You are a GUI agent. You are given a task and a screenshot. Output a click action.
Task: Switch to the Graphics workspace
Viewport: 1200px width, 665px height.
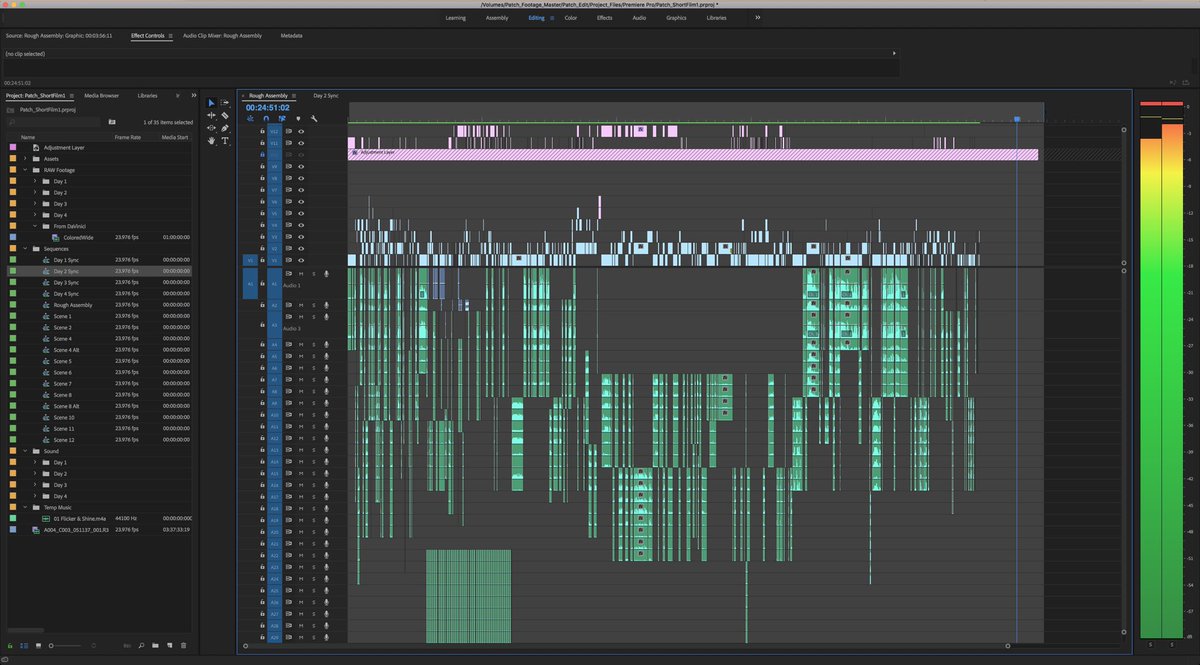pyautogui.click(x=676, y=17)
